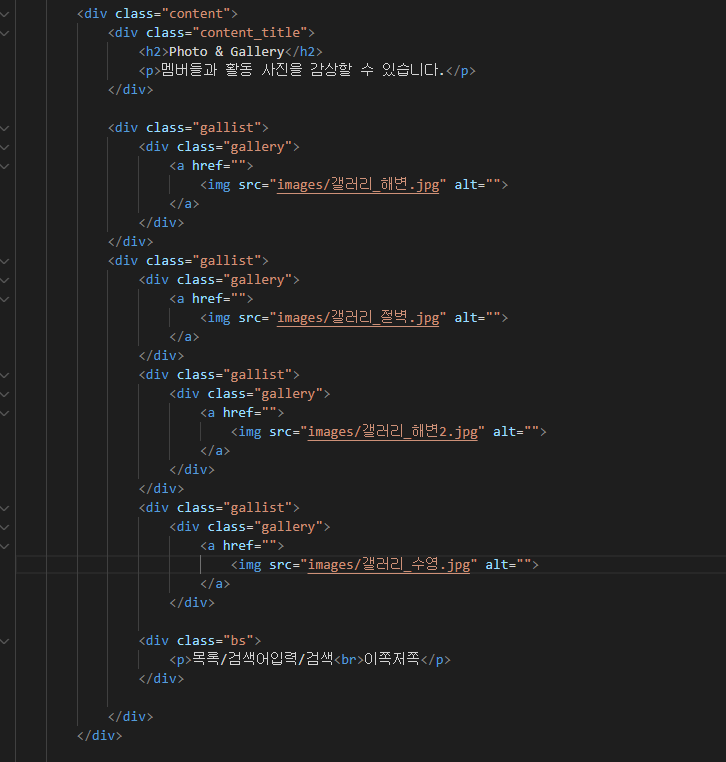This screenshot has width=726, height=762.
Task: Fold the anchor tag above 갤러리_해변.jpg image
Action: [x=5, y=166]
